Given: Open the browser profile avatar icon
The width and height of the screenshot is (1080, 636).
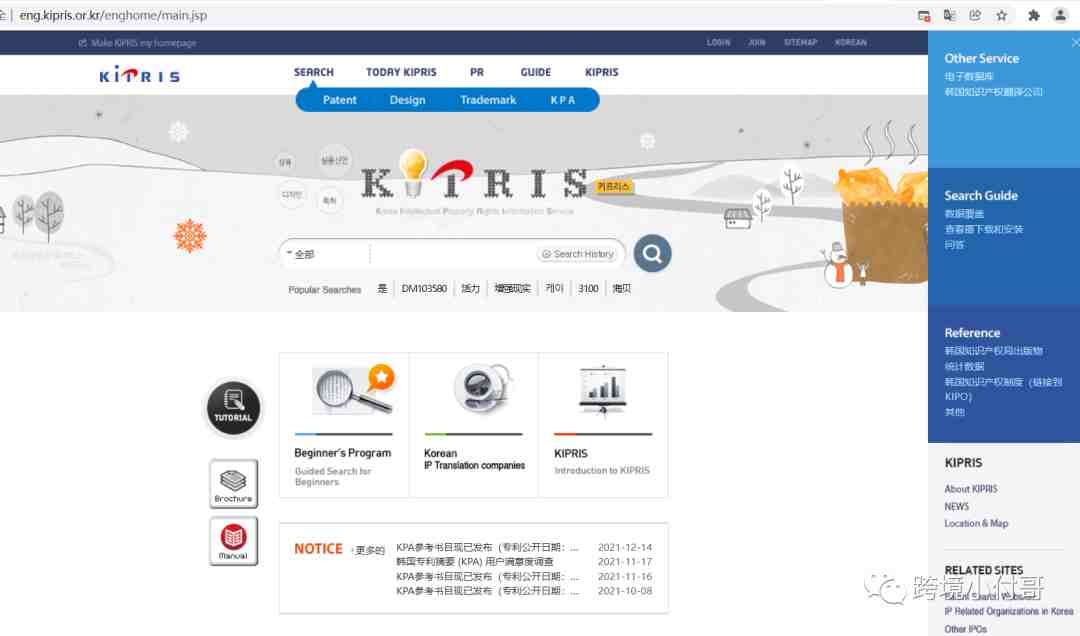Looking at the screenshot, I should click(x=1060, y=15).
